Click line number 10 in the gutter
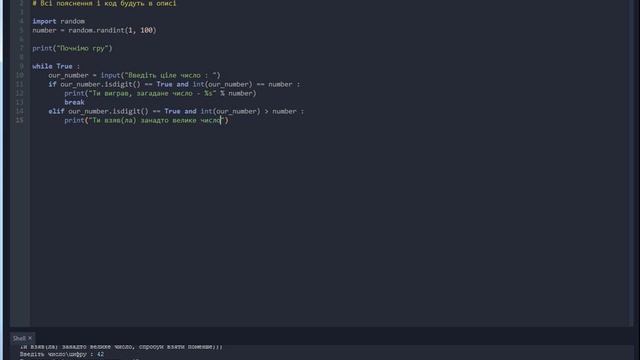Image resolution: width=640 pixels, height=360 pixels. (20, 75)
